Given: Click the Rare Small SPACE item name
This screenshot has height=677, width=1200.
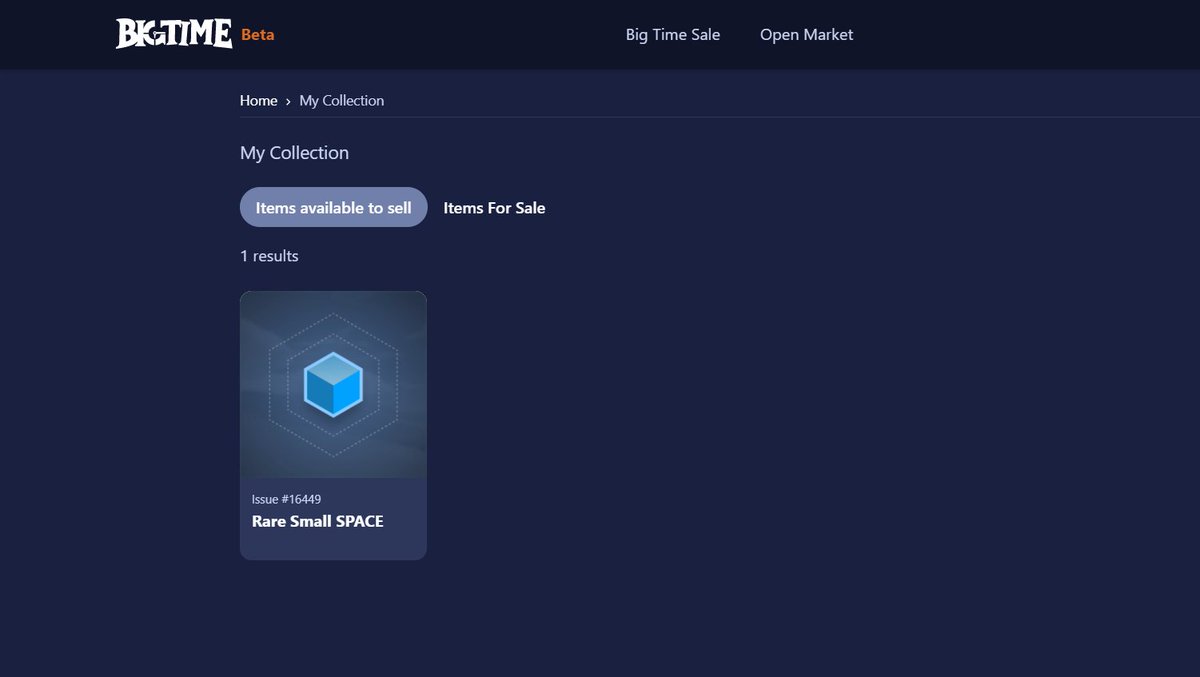Looking at the screenshot, I should [x=317, y=521].
